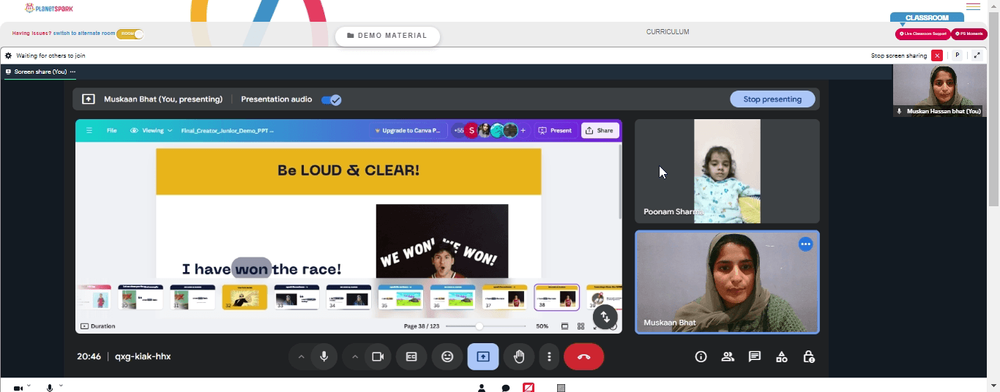Click the P button next to stop sharing
The image size is (1000, 392).
pos(957,55)
